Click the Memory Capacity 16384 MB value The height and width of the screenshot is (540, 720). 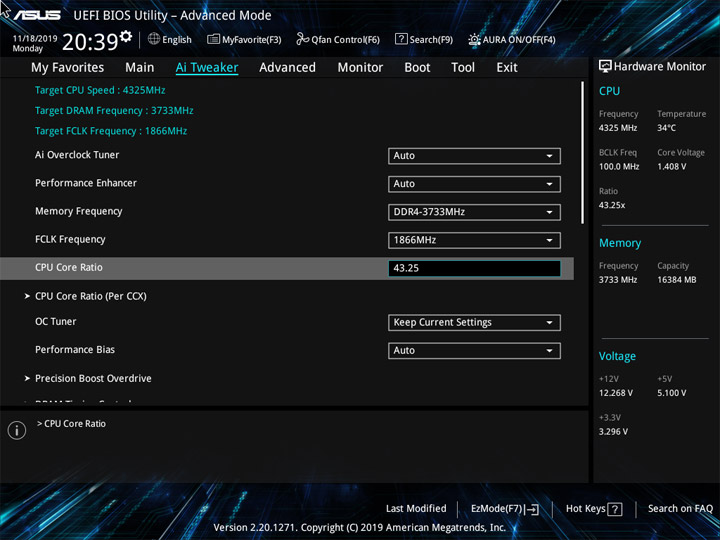pos(676,280)
